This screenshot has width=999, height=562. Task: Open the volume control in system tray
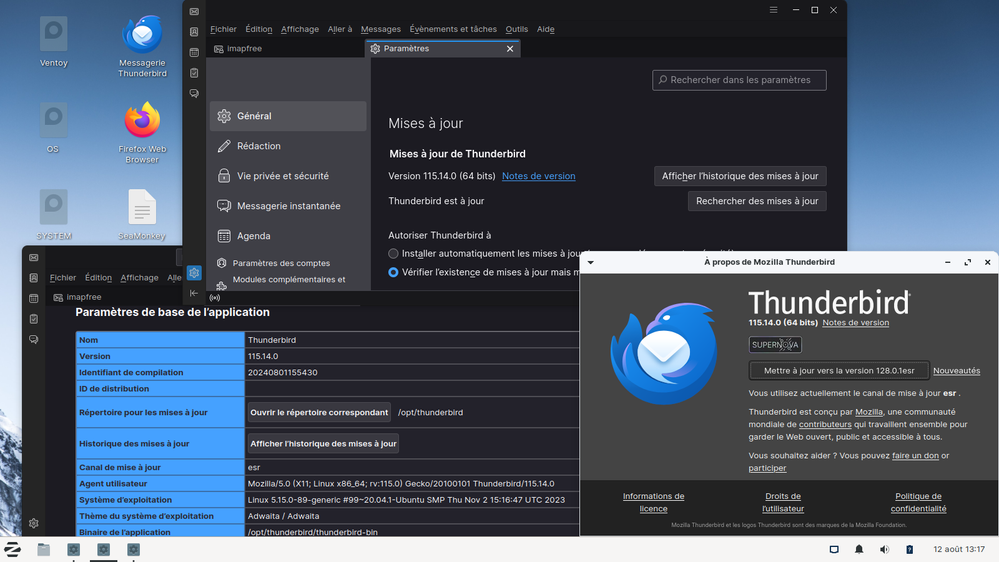tap(884, 549)
